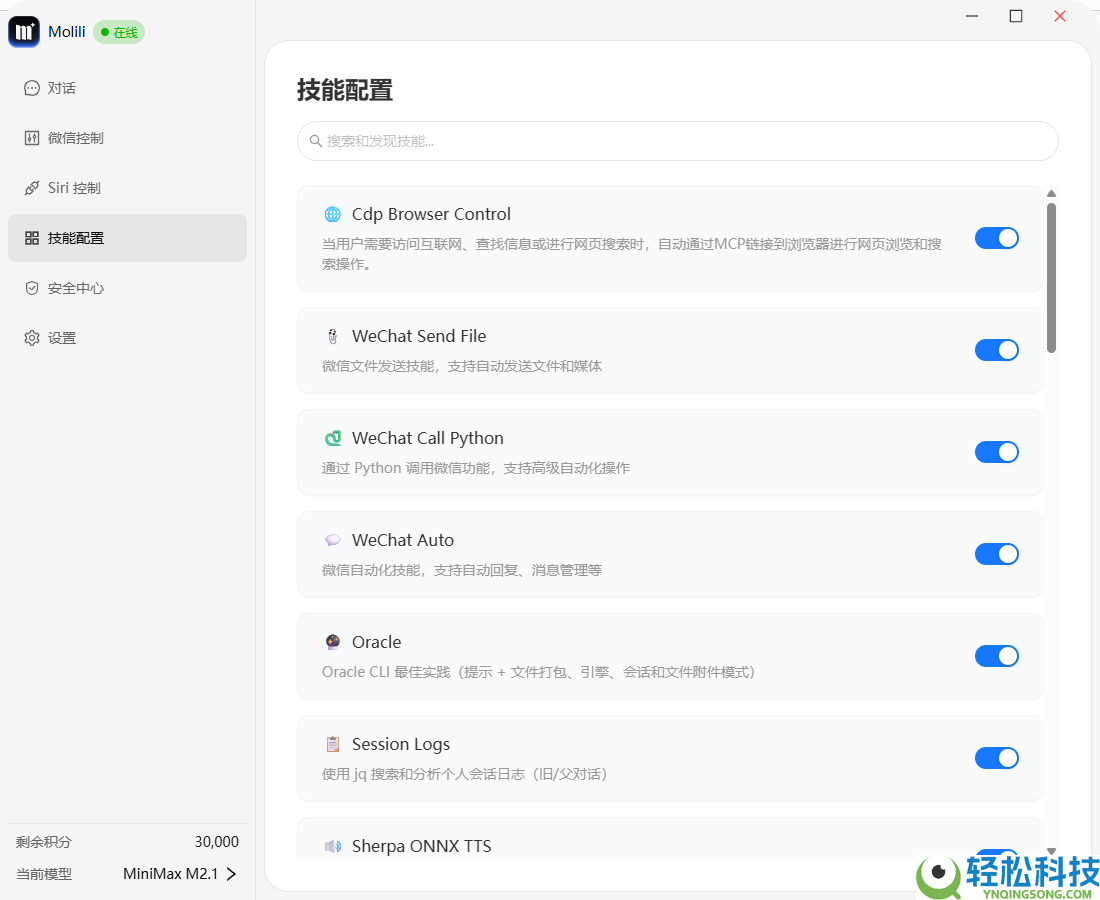This screenshot has height=900, width=1100.
Task: Click the speaker icon on Sherpa ONNX TTS
Action: pyautogui.click(x=333, y=846)
